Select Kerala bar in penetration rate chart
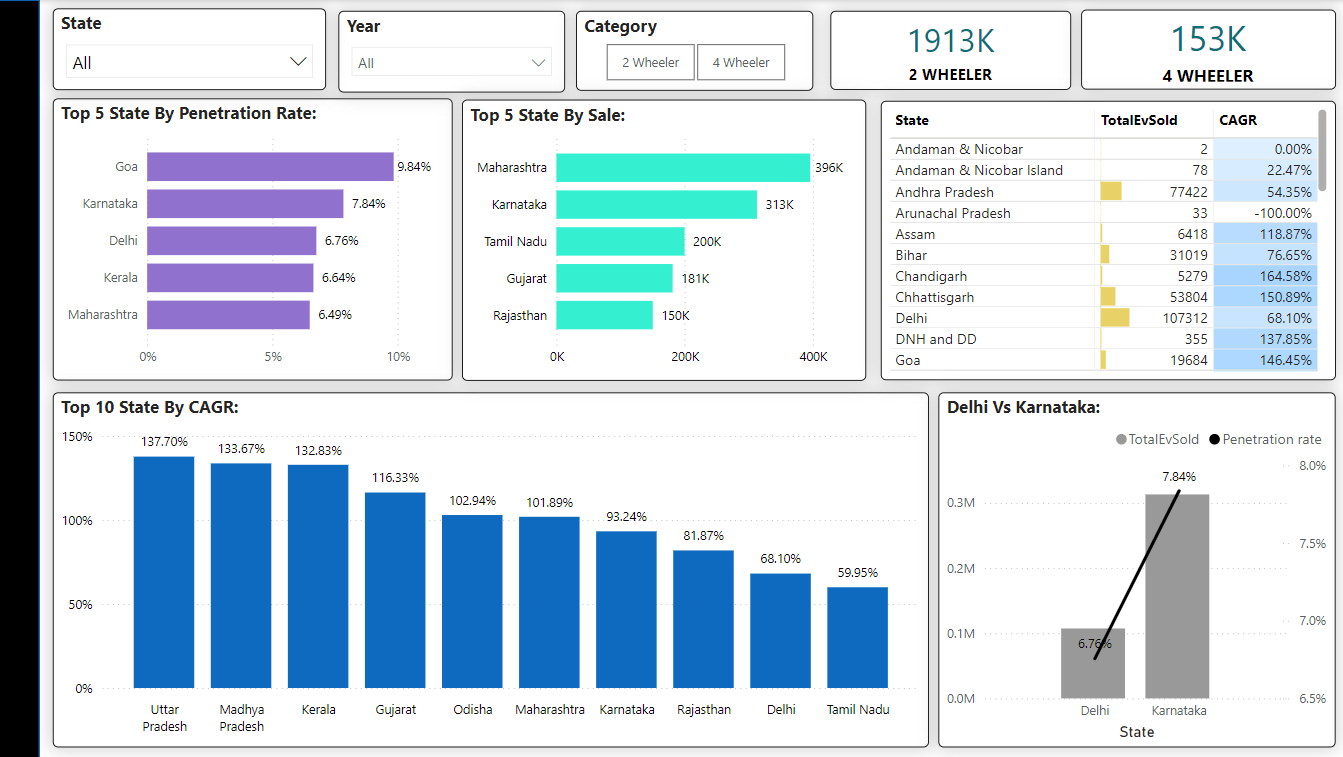Viewport: 1343px width, 757px height. point(230,277)
